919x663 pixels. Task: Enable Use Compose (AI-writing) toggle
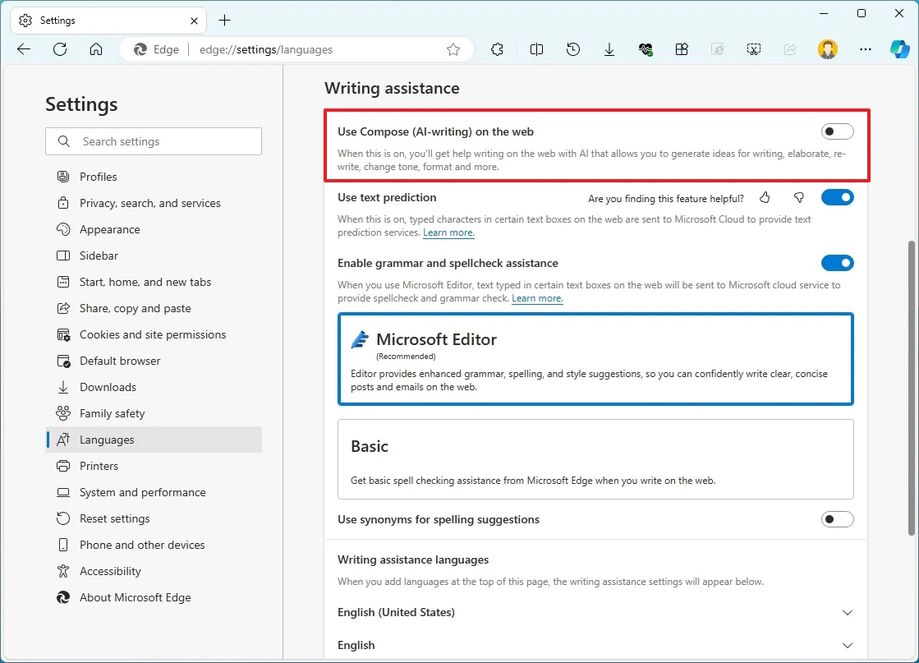point(837,132)
